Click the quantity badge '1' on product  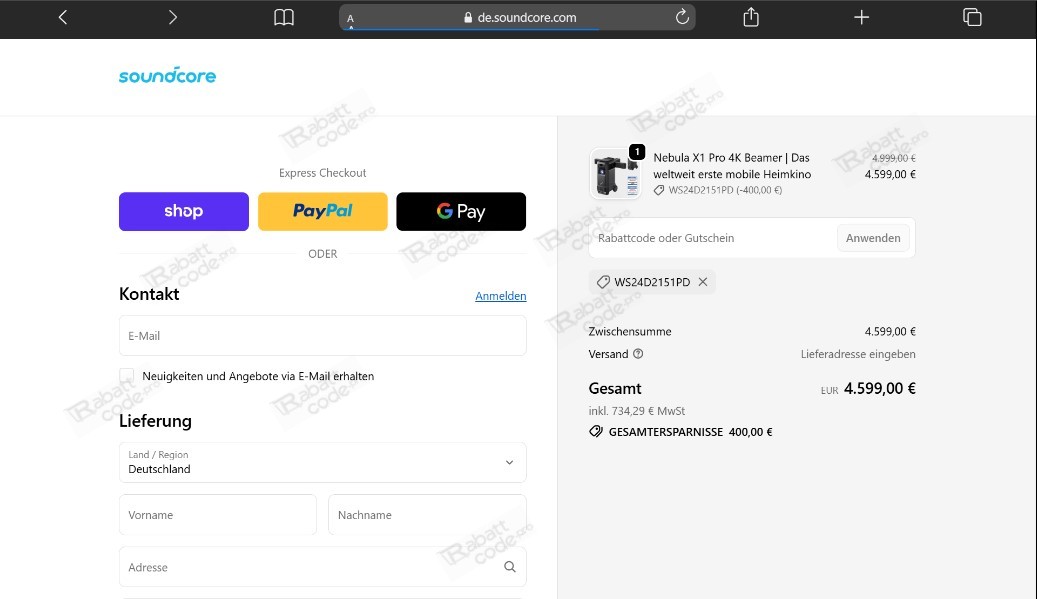(637, 152)
